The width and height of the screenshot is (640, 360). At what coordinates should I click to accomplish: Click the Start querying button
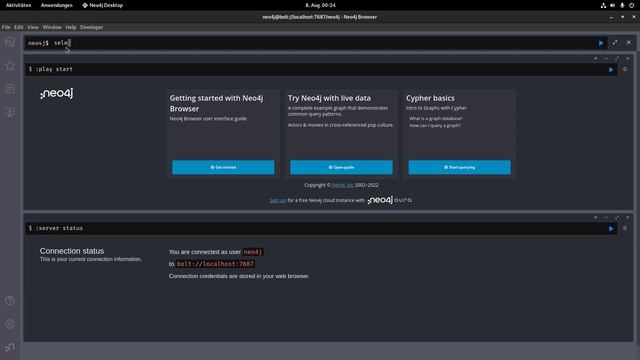click(460, 167)
